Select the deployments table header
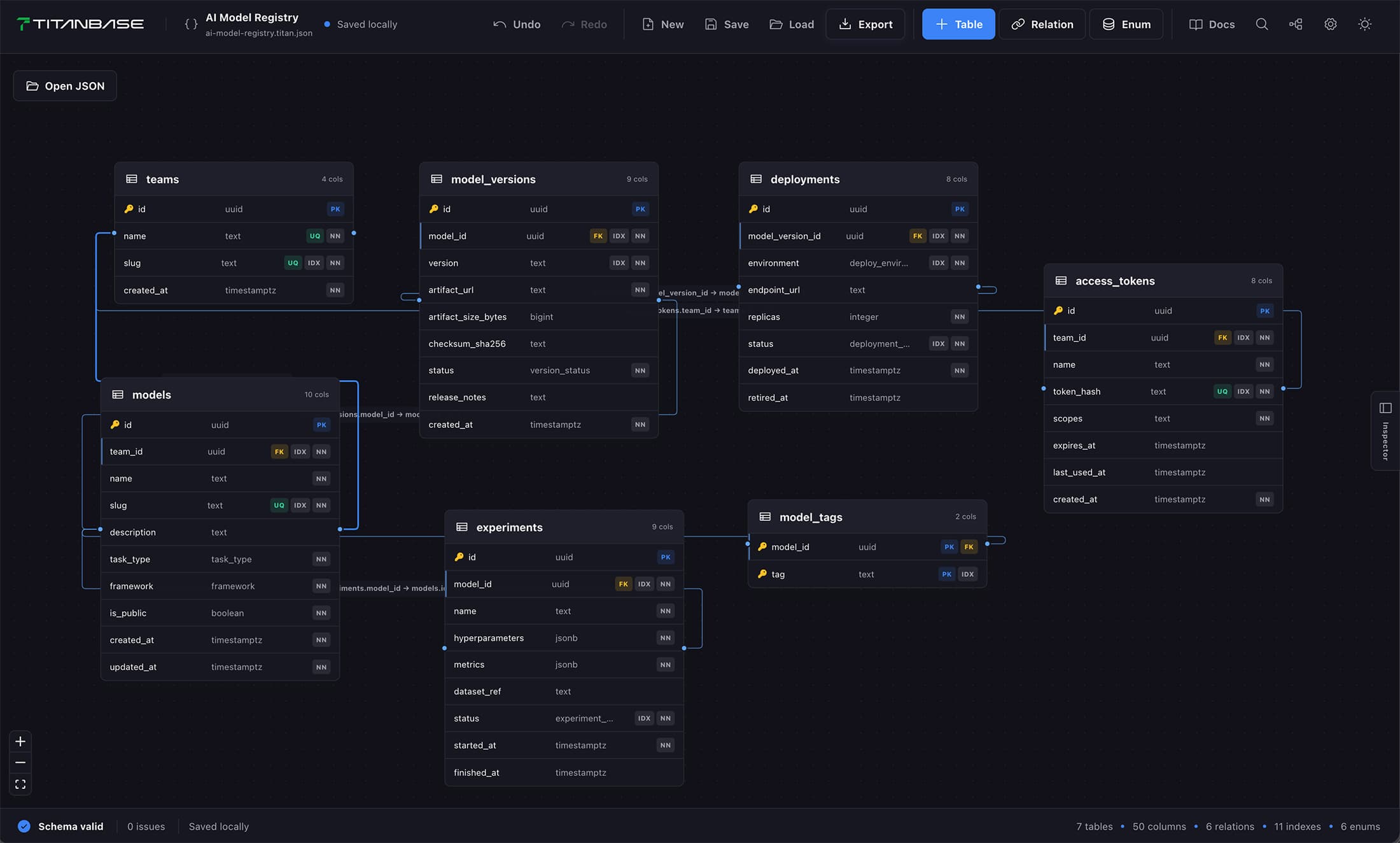 858,179
